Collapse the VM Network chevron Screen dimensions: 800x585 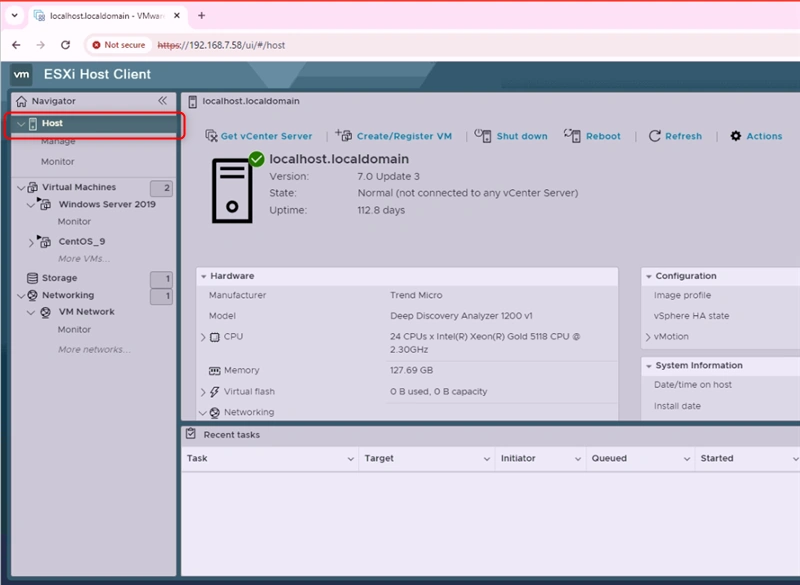(31, 313)
